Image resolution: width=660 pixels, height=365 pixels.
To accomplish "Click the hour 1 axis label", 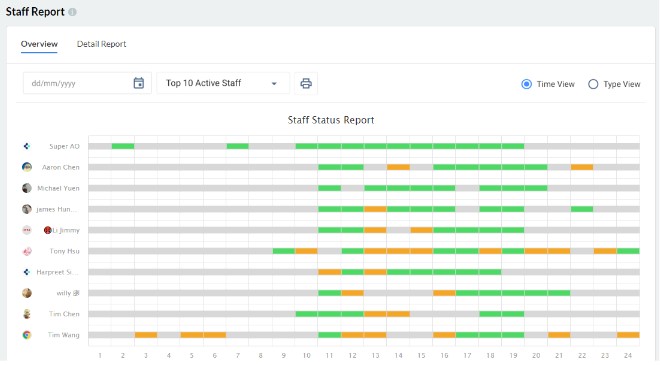I will click(100, 356).
